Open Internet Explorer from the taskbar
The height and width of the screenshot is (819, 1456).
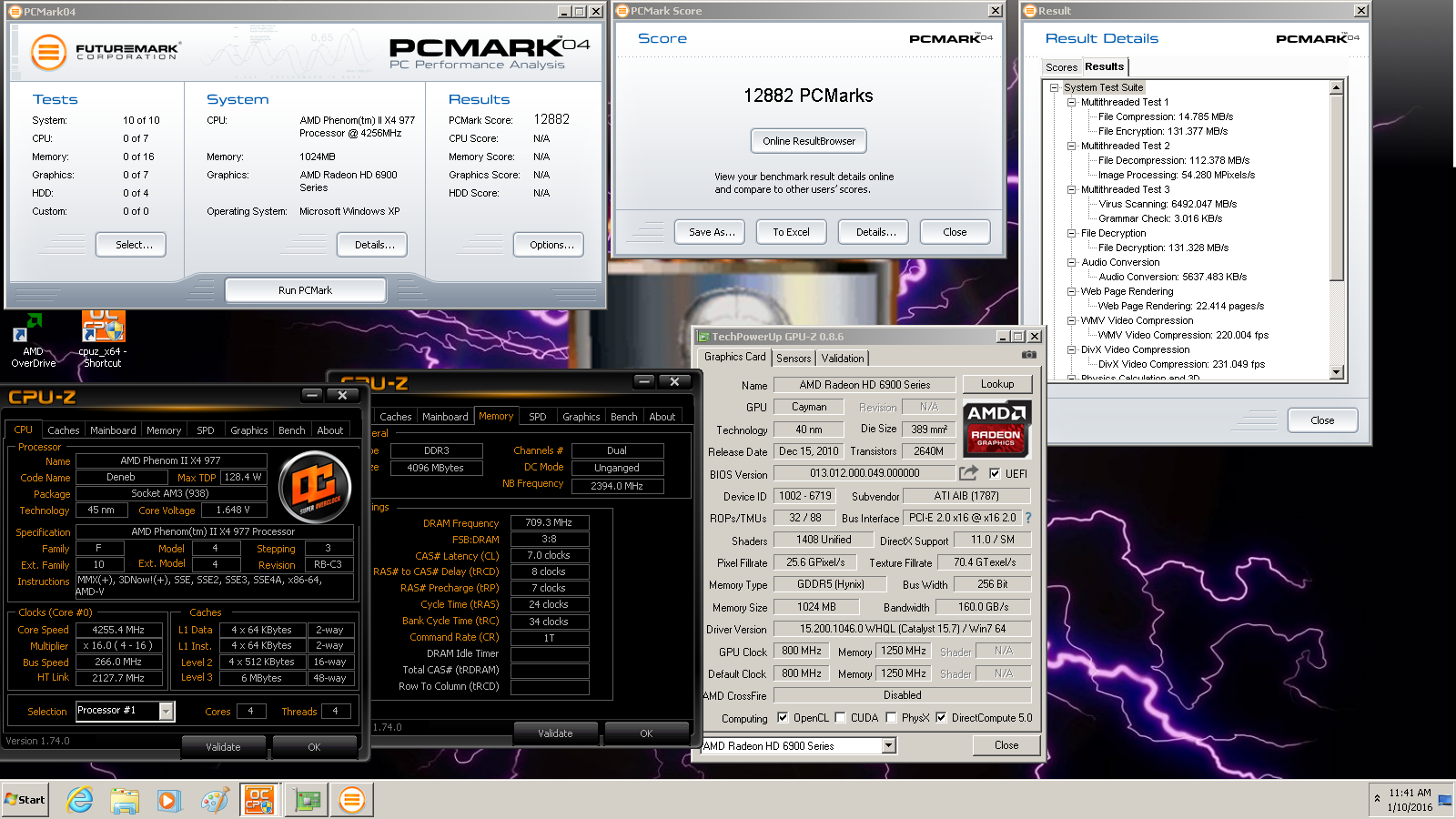point(80,800)
